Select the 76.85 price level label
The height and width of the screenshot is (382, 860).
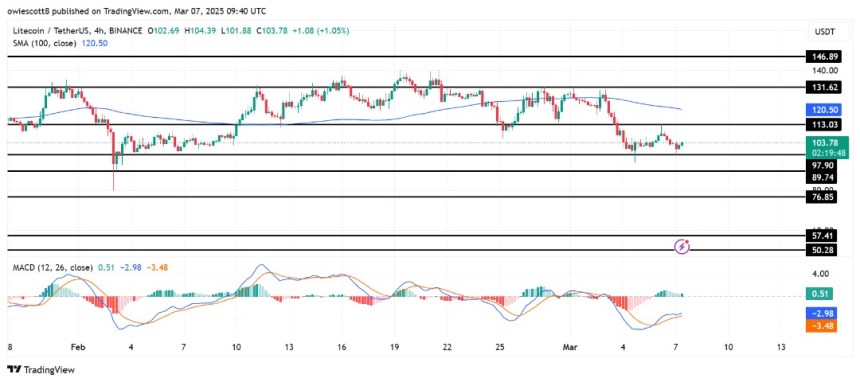click(x=821, y=198)
